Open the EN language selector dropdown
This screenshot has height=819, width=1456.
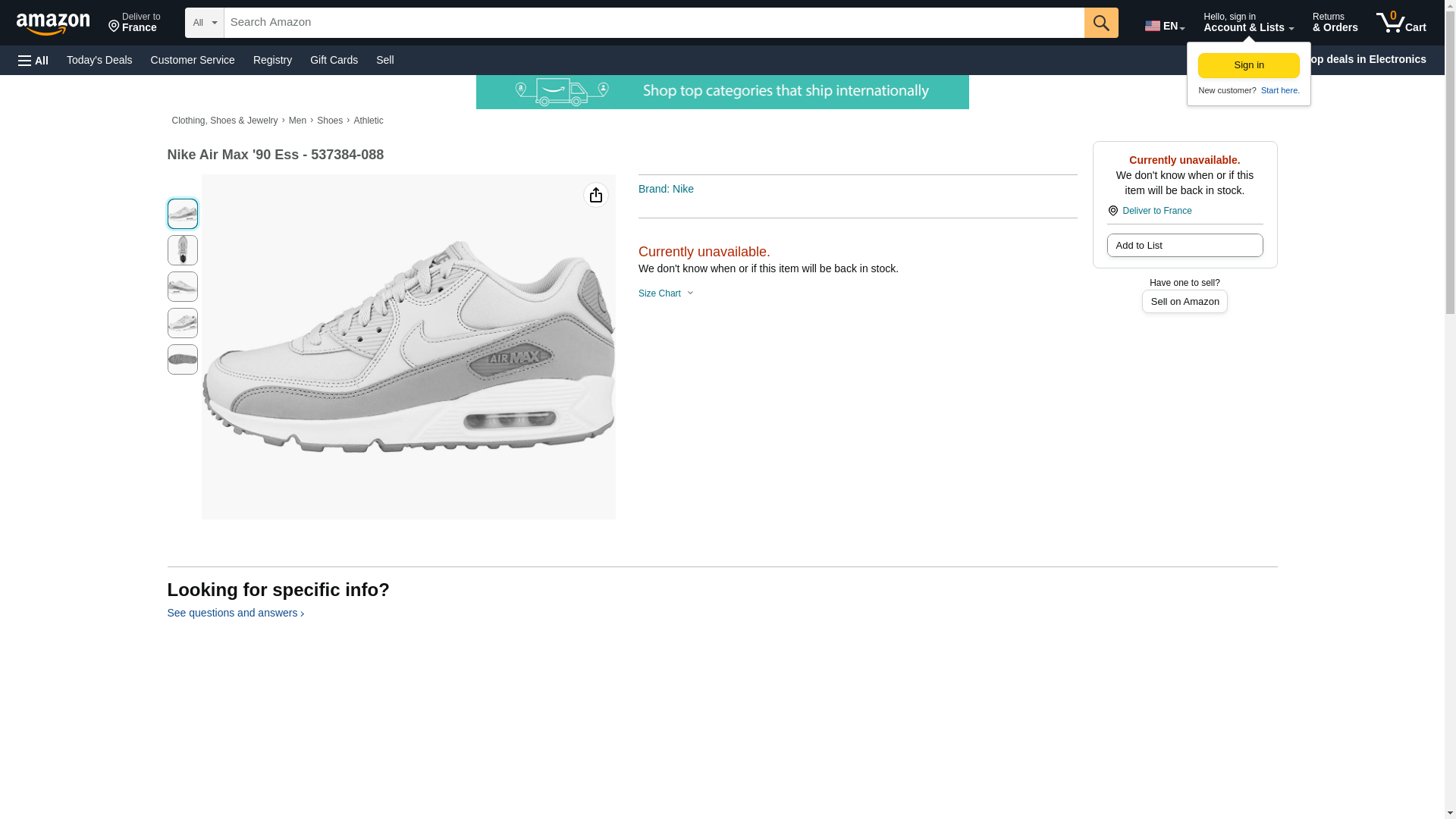click(1164, 25)
